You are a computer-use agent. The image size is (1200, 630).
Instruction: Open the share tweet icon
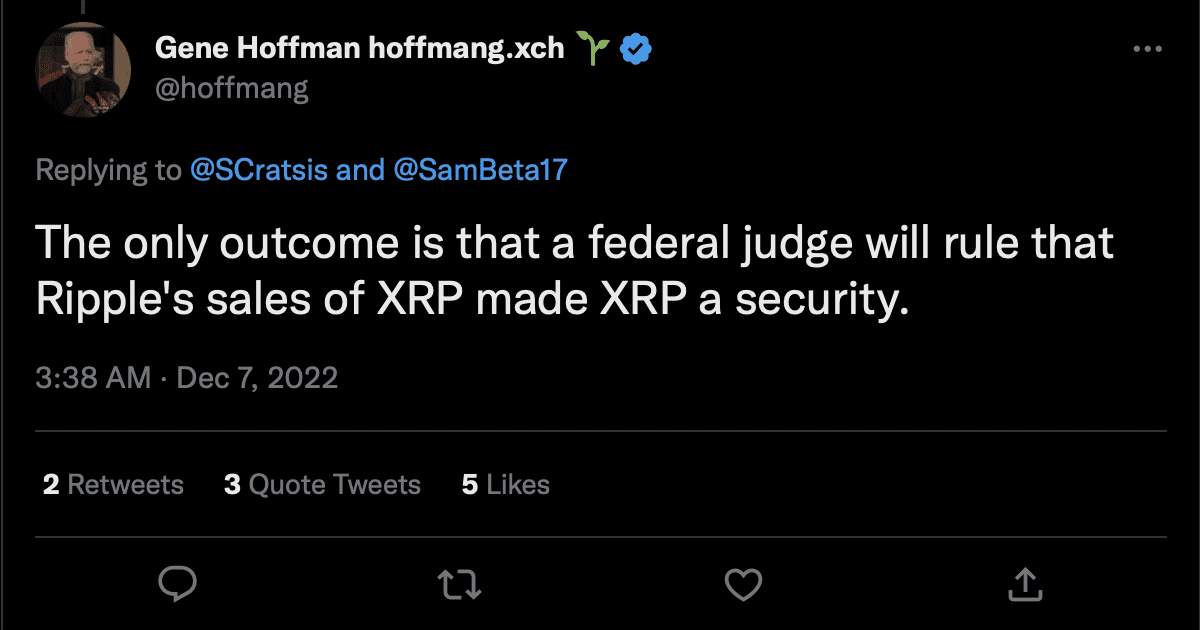click(1023, 582)
